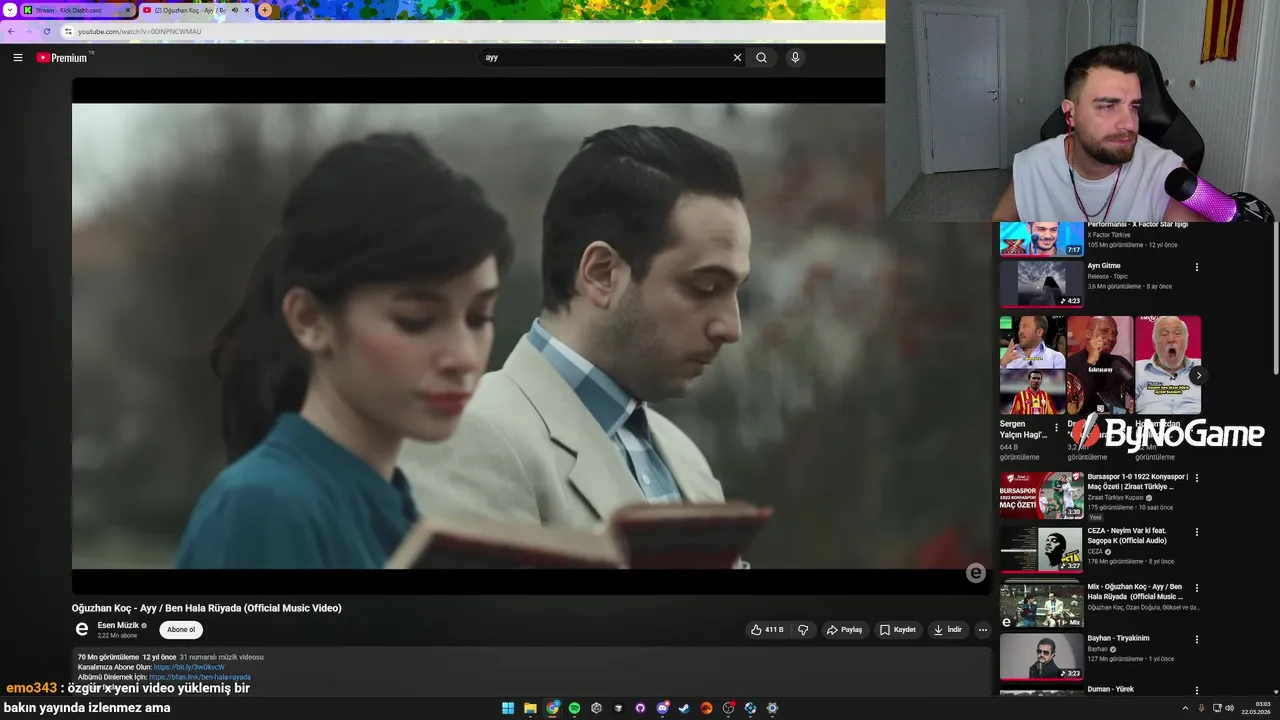The image size is (1280, 720).
Task: Open the X Factor Star Işığı video thumbnail
Action: pos(1042,239)
